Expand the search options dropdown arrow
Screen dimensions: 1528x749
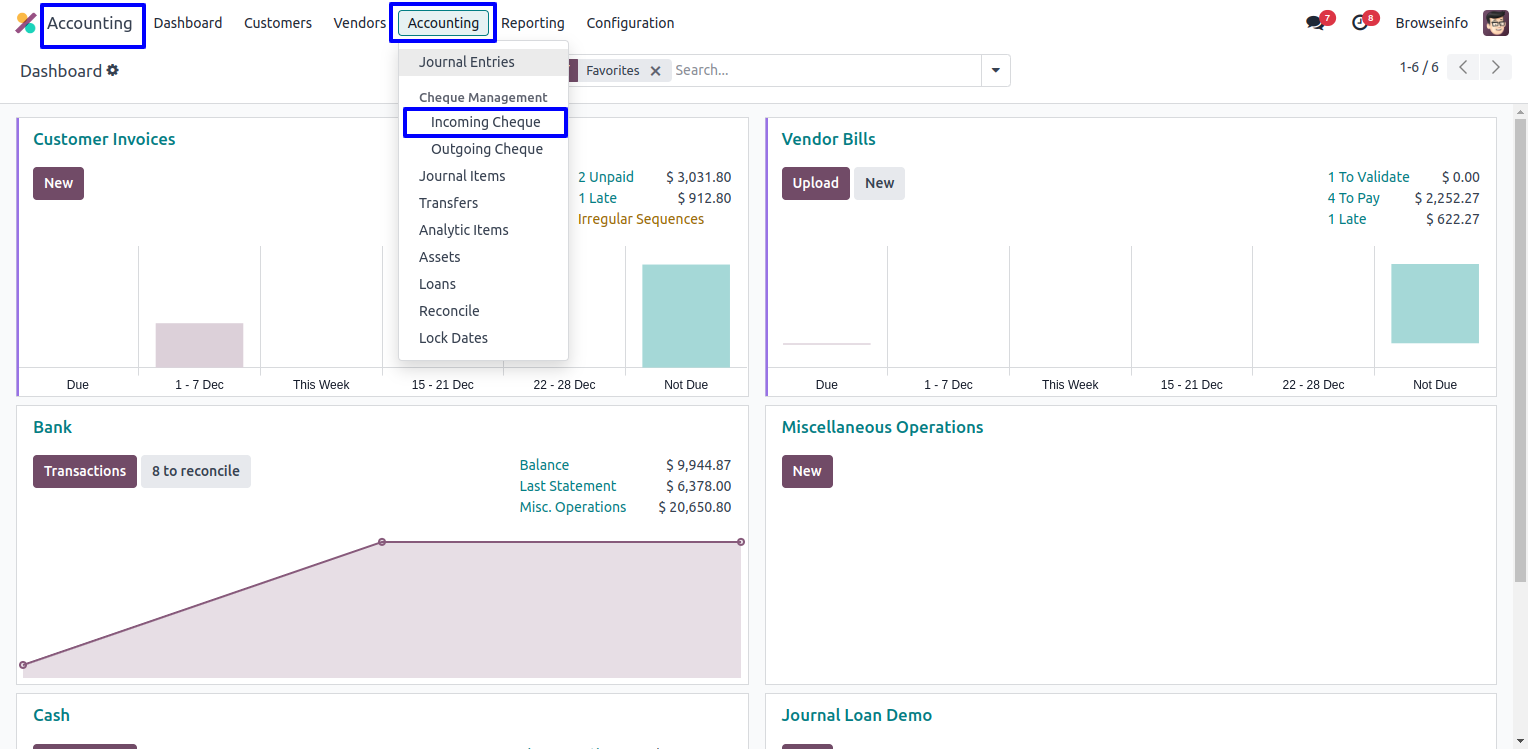995,71
